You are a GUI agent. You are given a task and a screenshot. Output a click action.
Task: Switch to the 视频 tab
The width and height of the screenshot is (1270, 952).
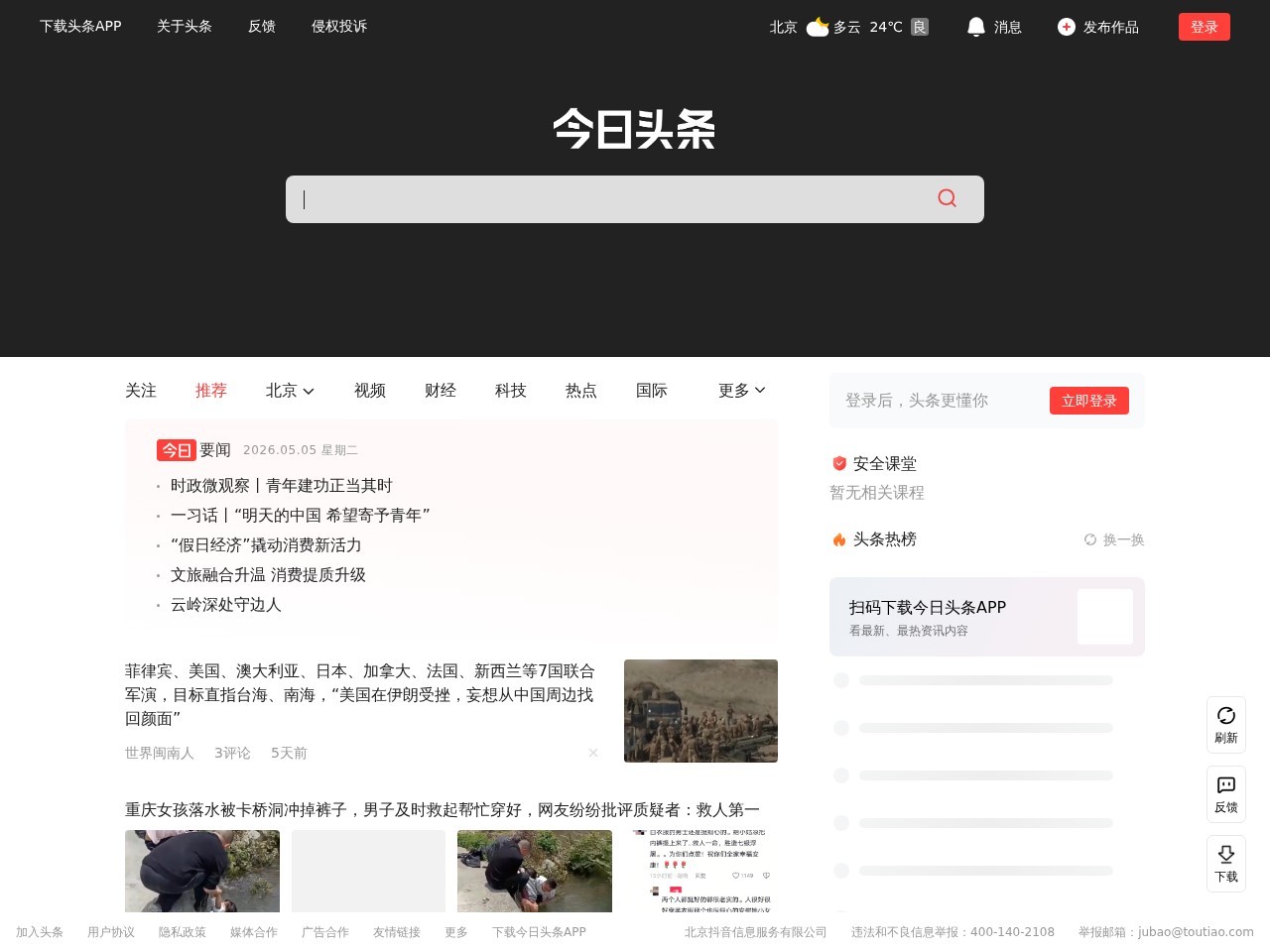[370, 391]
